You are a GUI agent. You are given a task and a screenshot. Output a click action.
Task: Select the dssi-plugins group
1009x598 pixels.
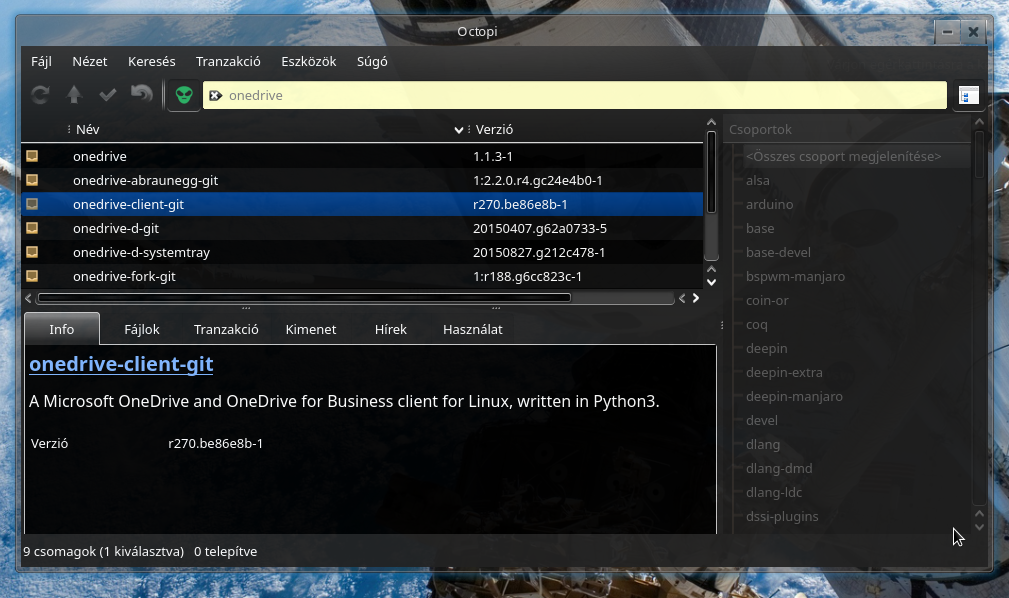(x=782, y=516)
